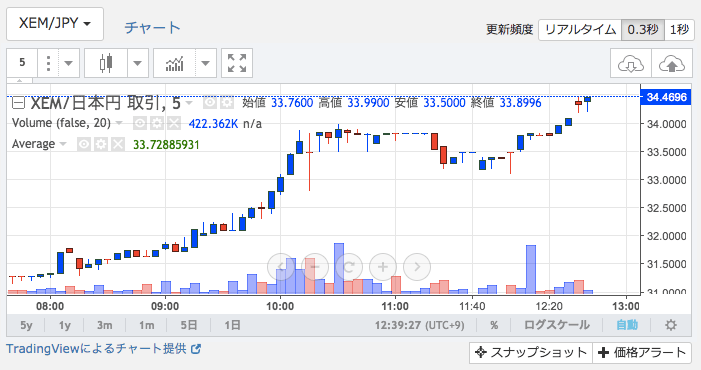Enter fullscreen chart mode

[x=237, y=63]
